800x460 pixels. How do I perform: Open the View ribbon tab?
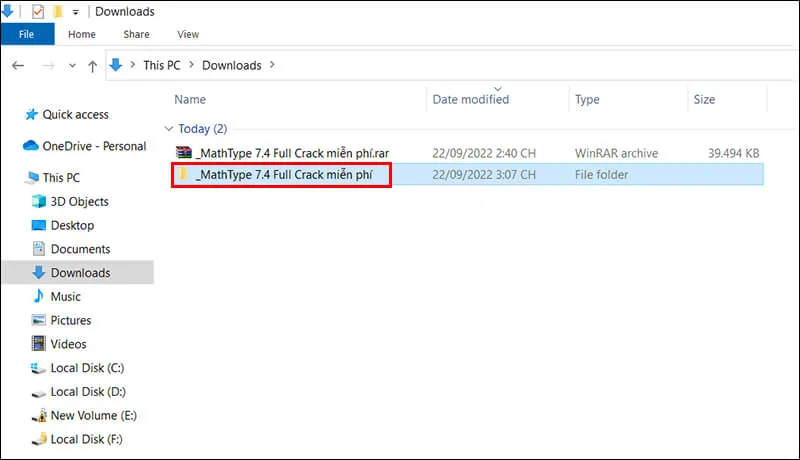(x=188, y=34)
